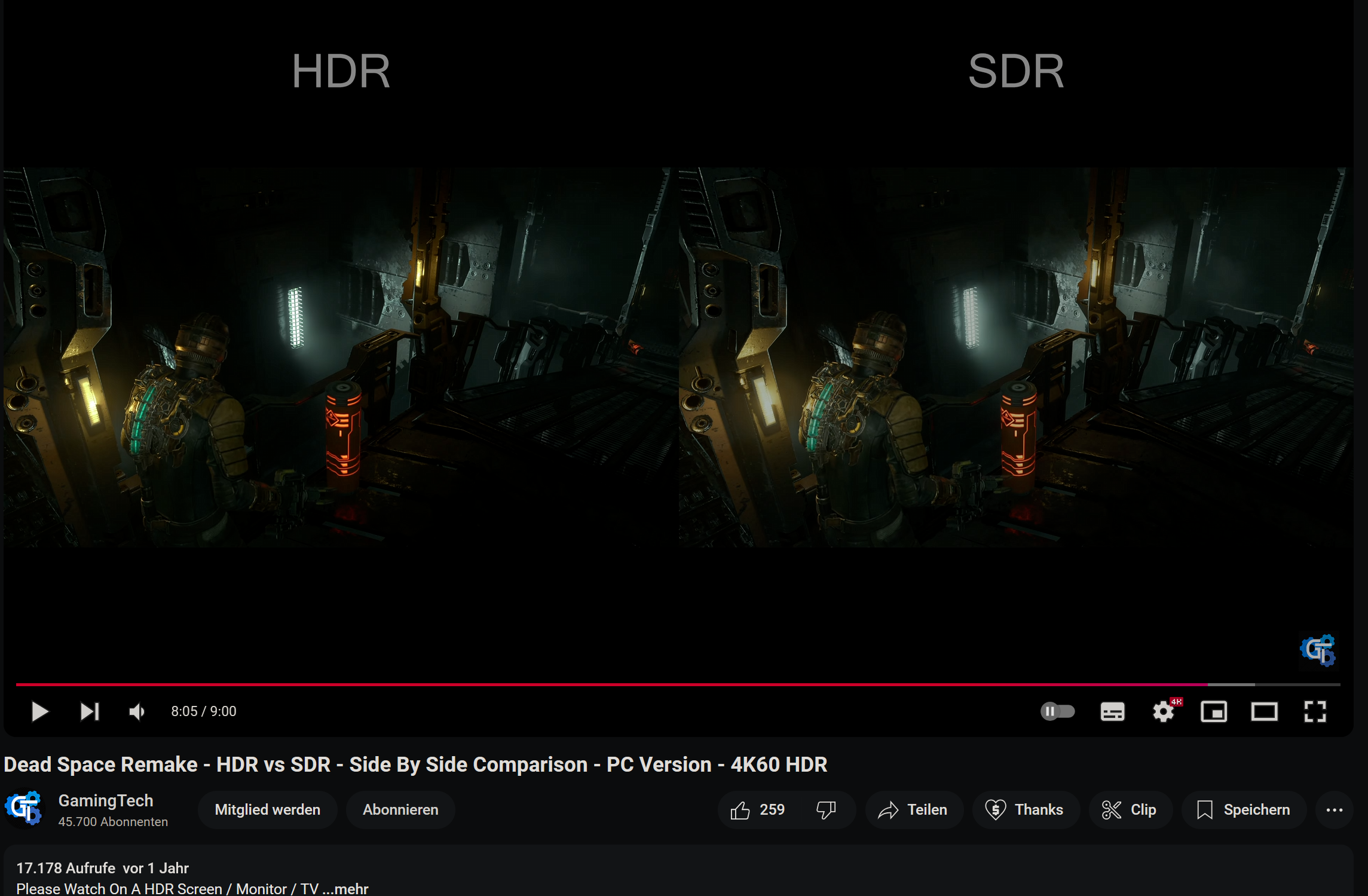This screenshot has height=896, width=1368.
Task: Click the Teilen share button
Action: click(913, 810)
